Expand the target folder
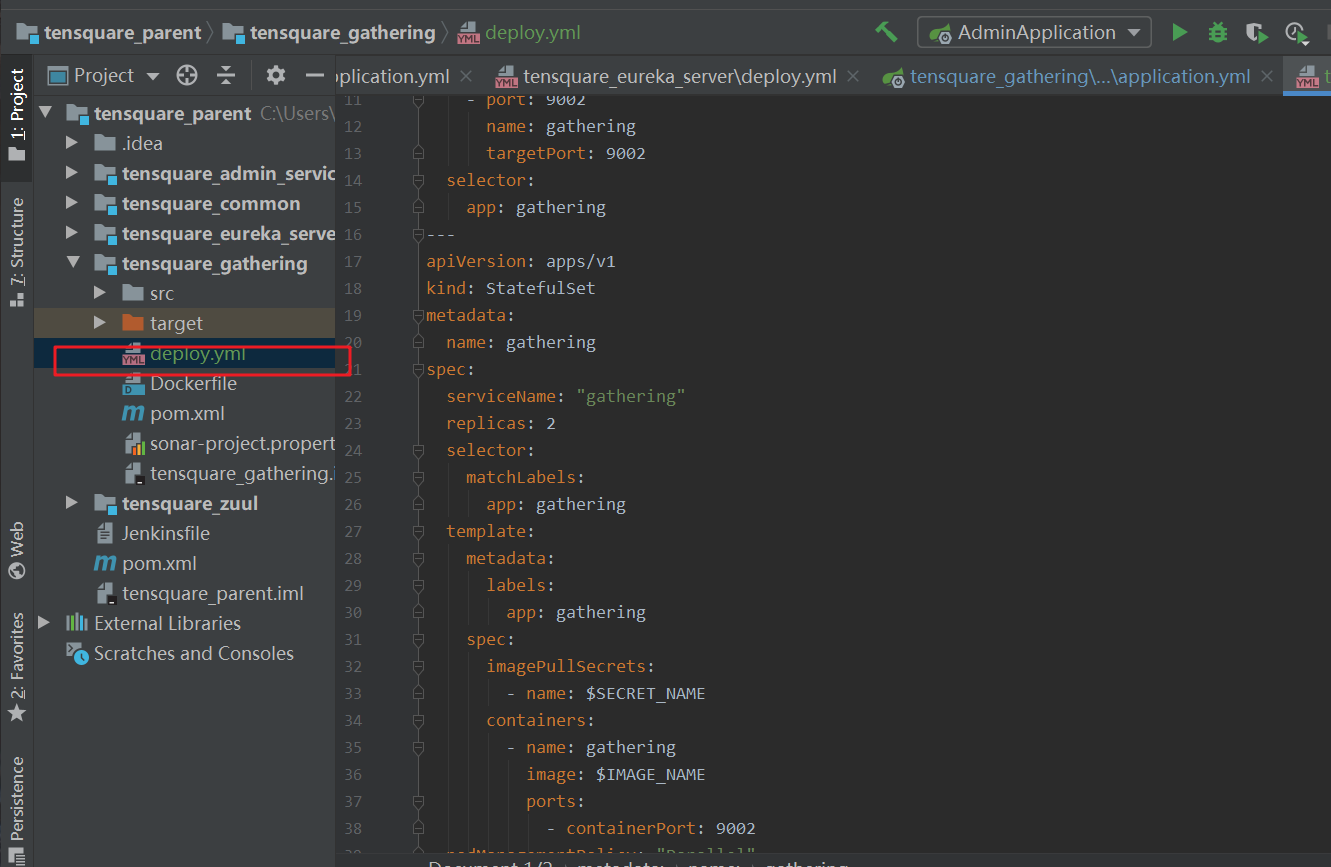The image size is (1331, 867). [x=100, y=323]
